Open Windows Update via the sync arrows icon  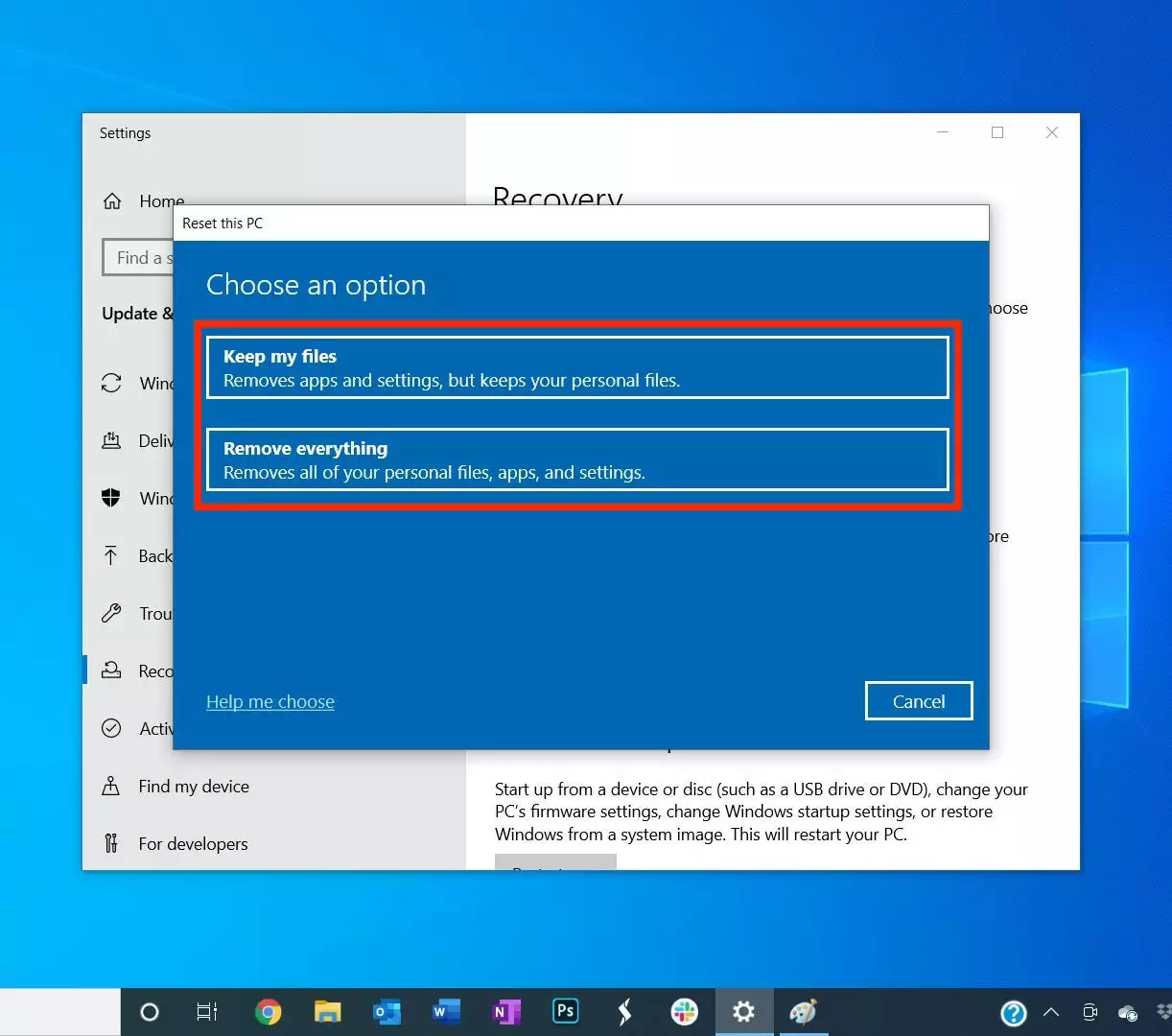coord(111,384)
